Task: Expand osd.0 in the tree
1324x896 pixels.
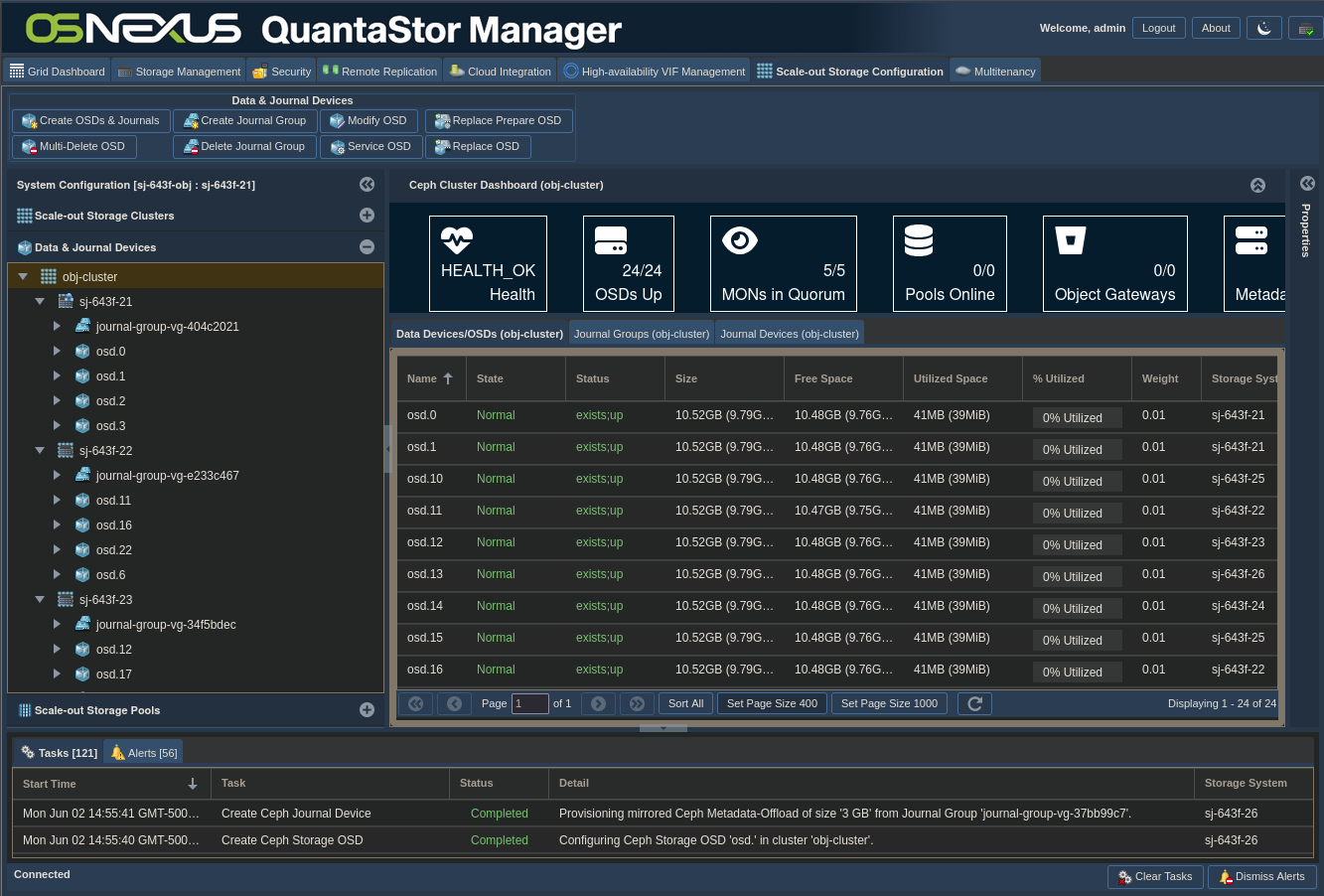Action: click(x=58, y=352)
